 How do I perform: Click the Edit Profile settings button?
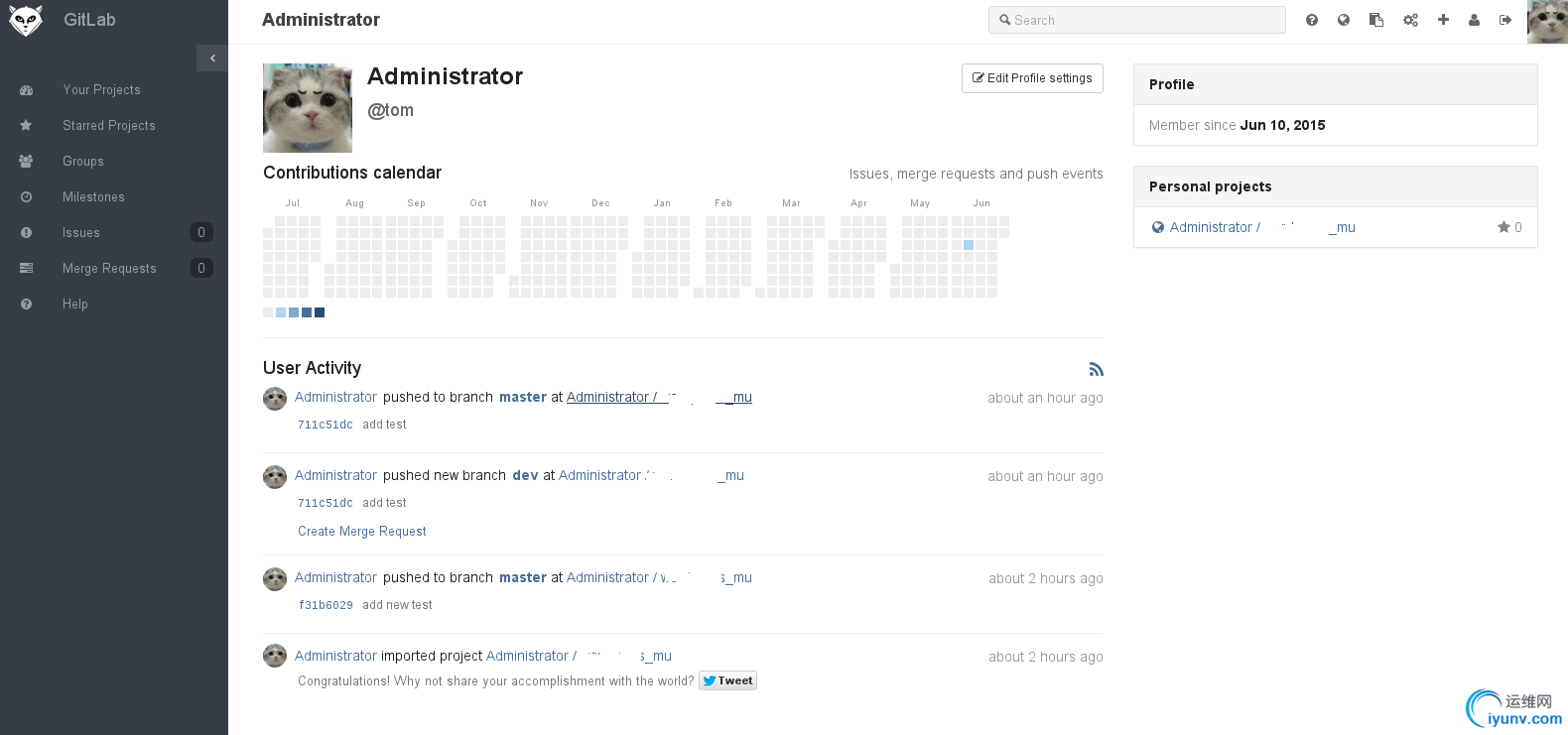(x=1032, y=78)
